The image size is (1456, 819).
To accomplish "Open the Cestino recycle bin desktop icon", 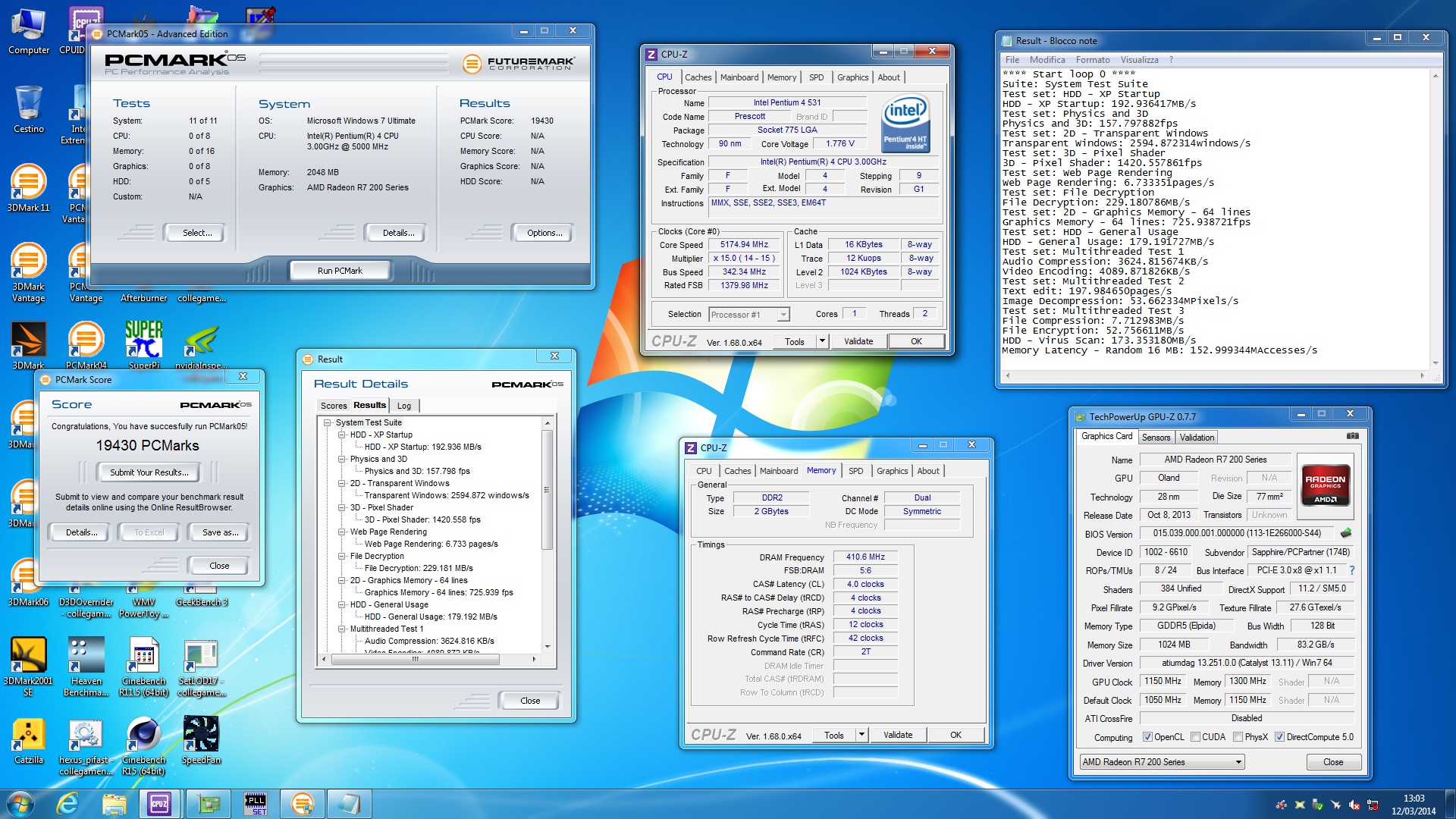I will point(28,110).
